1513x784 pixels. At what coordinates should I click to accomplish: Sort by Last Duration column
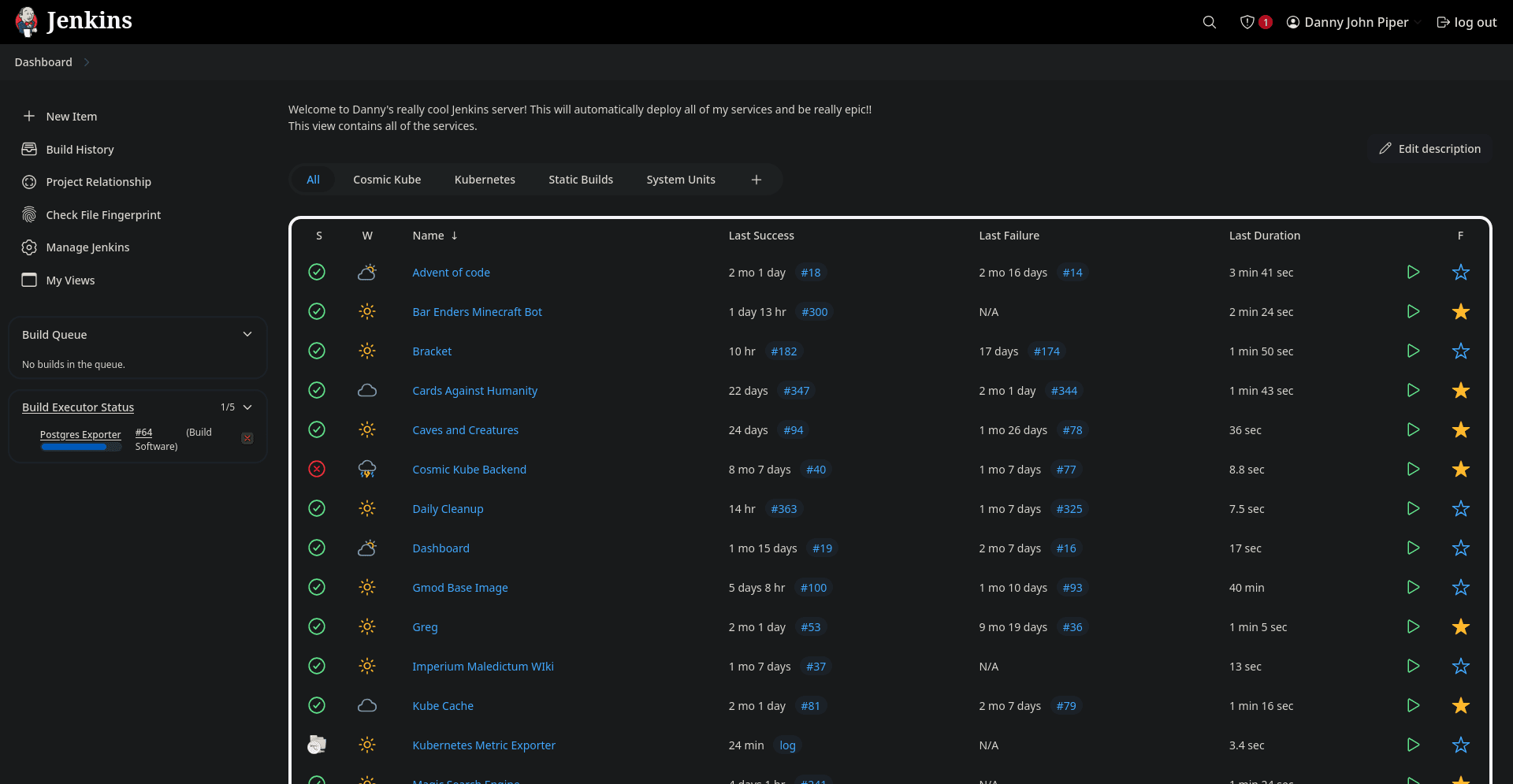pyautogui.click(x=1264, y=236)
